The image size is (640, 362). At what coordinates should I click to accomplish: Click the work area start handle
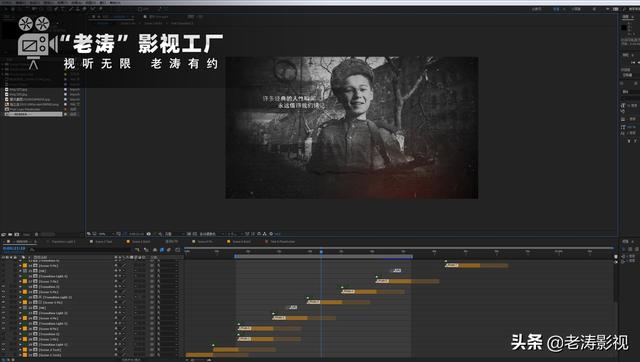(x=236, y=256)
